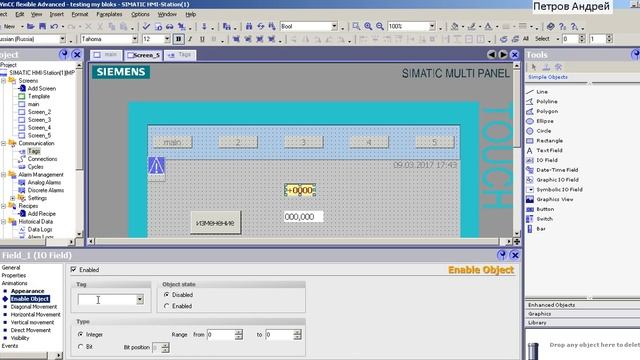
Task: Select the Enabled object state radio
Action: point(167,306)
